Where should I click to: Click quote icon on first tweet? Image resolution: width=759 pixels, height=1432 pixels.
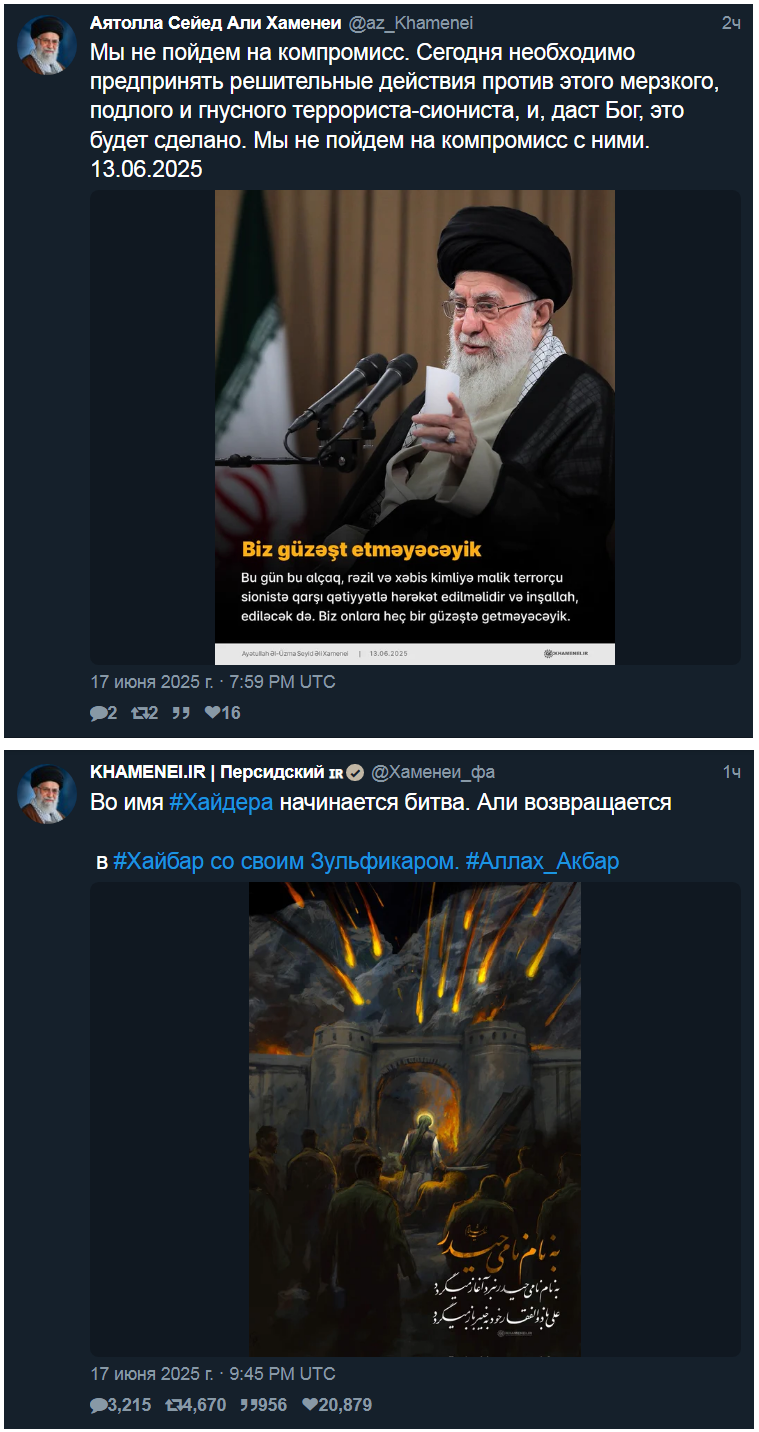180,713
